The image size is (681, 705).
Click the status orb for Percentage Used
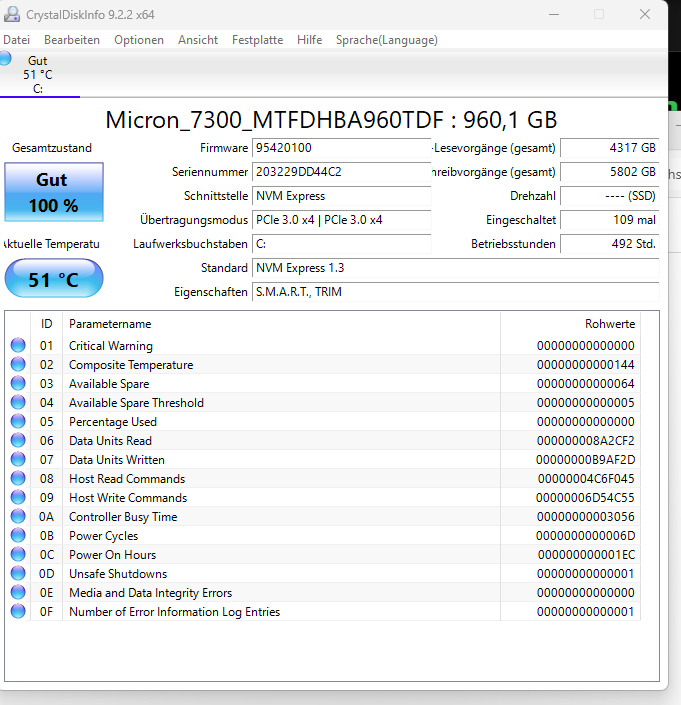(x=18, y=421)
